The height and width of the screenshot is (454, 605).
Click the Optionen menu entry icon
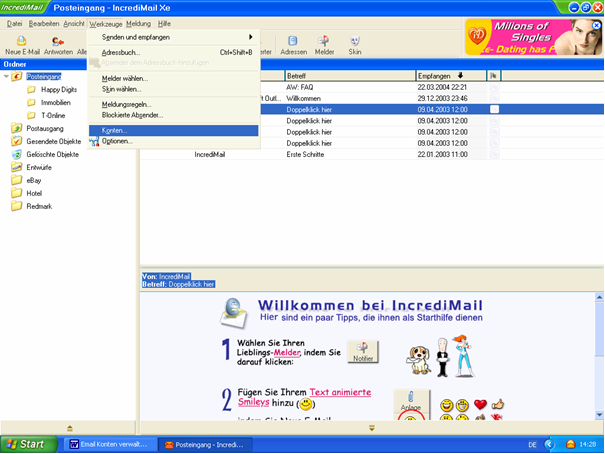point(94,142)
